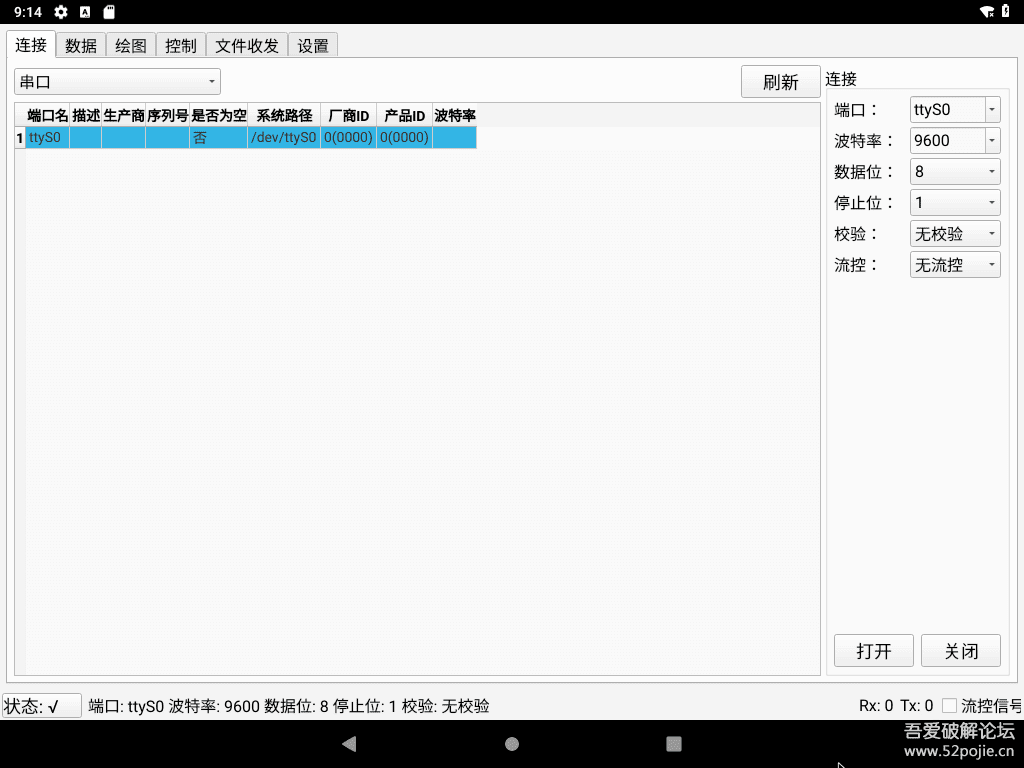Switch to the 文件收发 tab

click(245, 45)
